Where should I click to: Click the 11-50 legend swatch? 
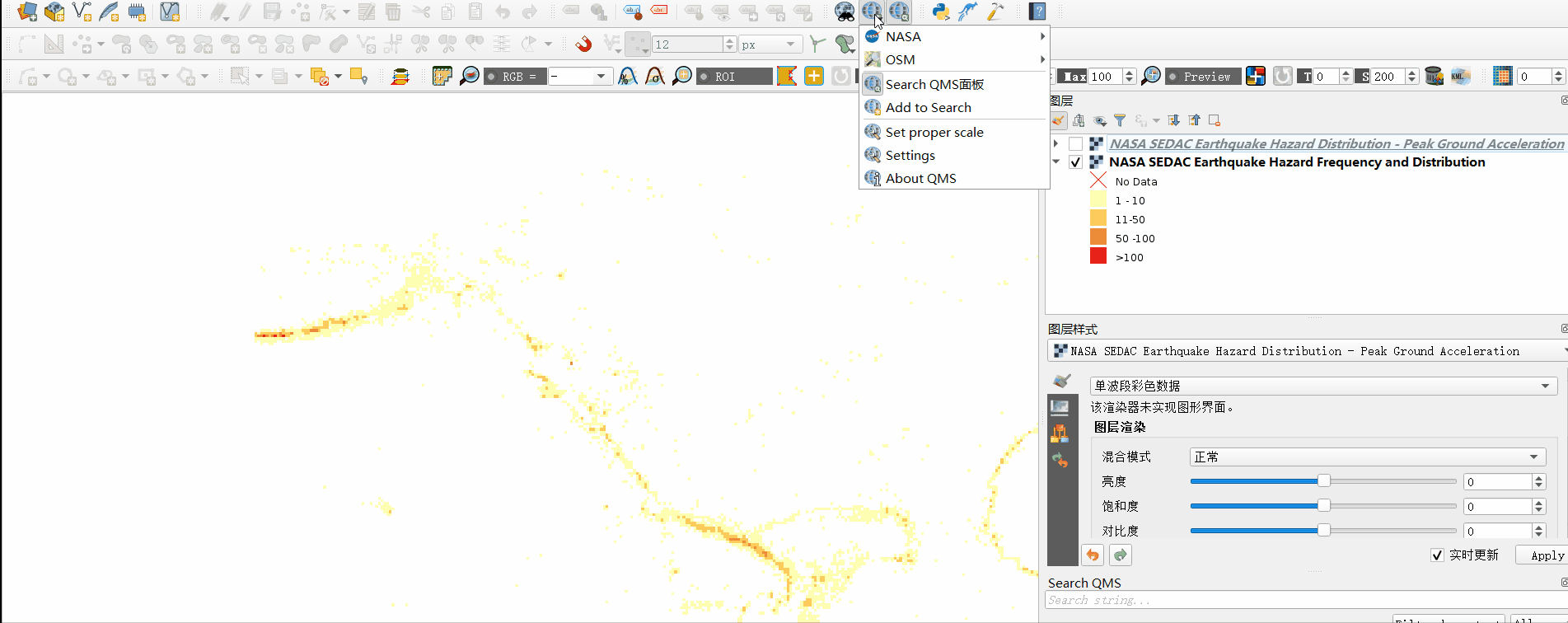pos(1098,219)
